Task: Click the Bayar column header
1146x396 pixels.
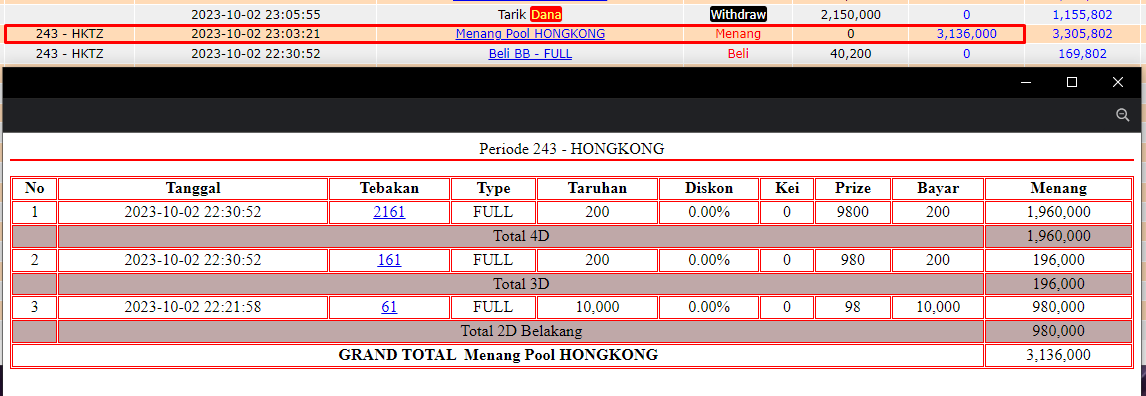Action: pyautogui.click(x=938, y=189)
